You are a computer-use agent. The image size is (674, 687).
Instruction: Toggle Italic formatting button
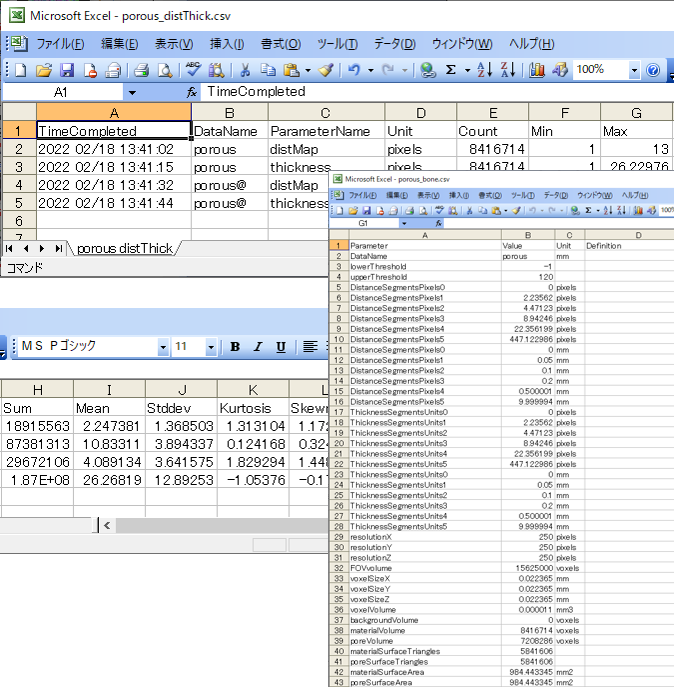[258, 347]
